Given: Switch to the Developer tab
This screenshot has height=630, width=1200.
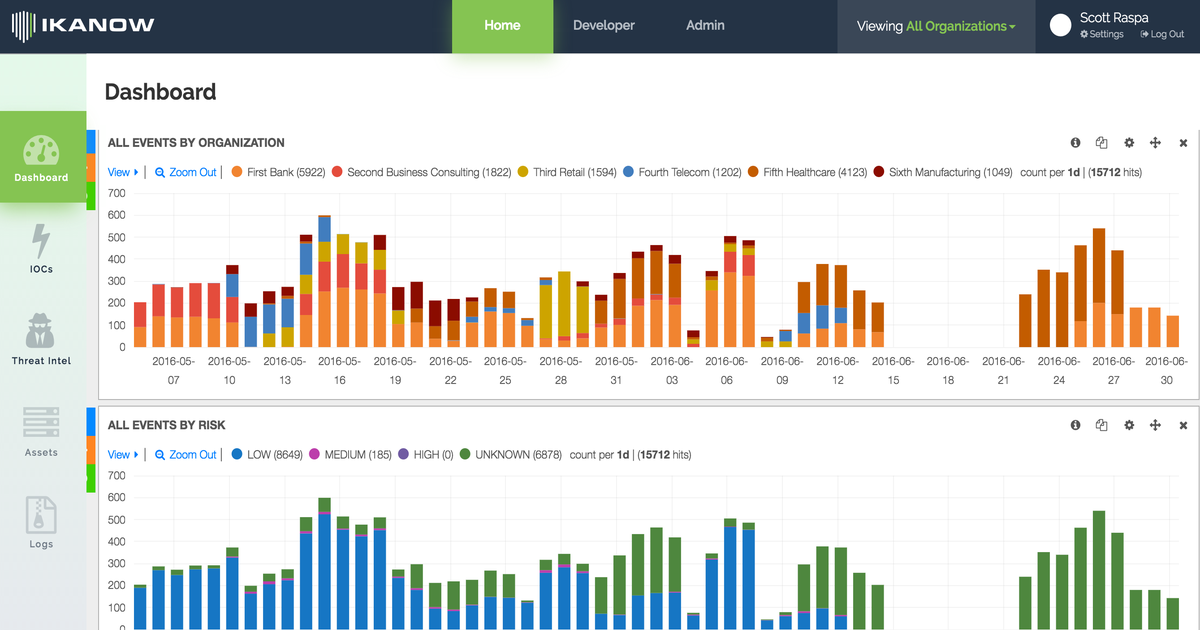Looking at the screenshot, I should [x=603, y=26].
